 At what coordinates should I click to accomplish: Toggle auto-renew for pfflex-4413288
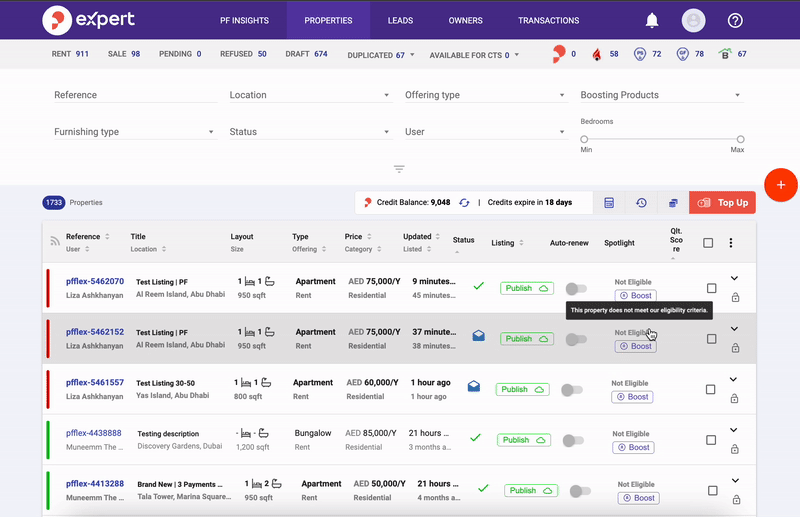(581, 491)
